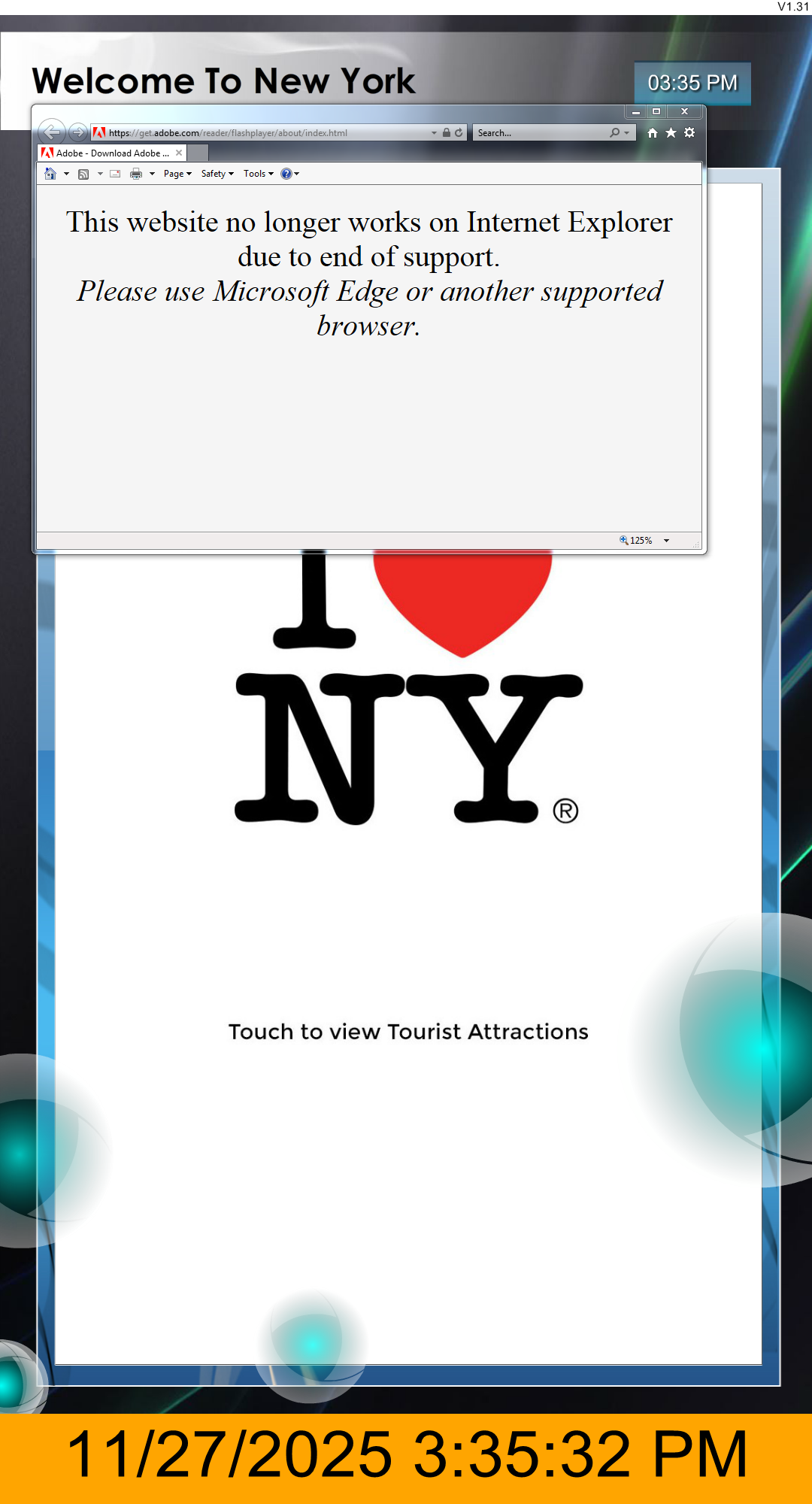Open Favorites with the star icon

click(671, 132)
